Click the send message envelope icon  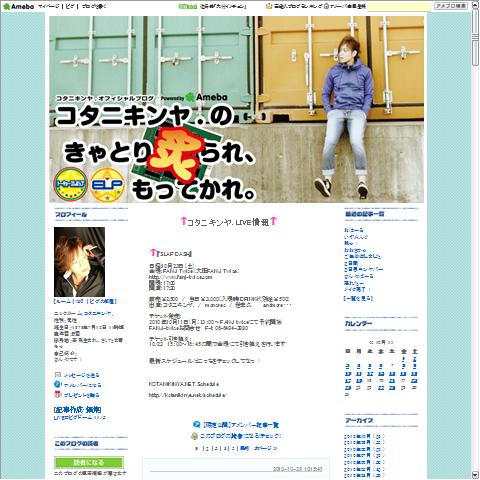point(58,375)
